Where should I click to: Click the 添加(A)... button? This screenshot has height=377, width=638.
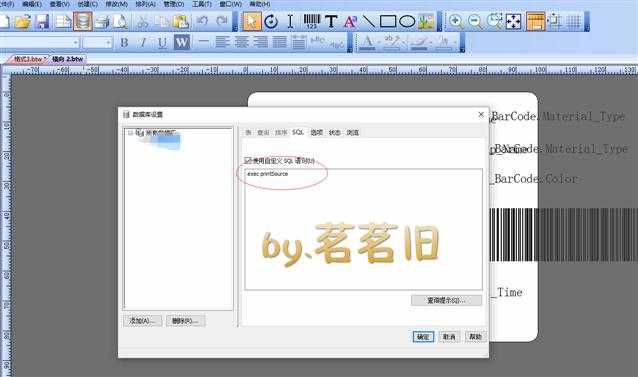[x=142, y=321]
